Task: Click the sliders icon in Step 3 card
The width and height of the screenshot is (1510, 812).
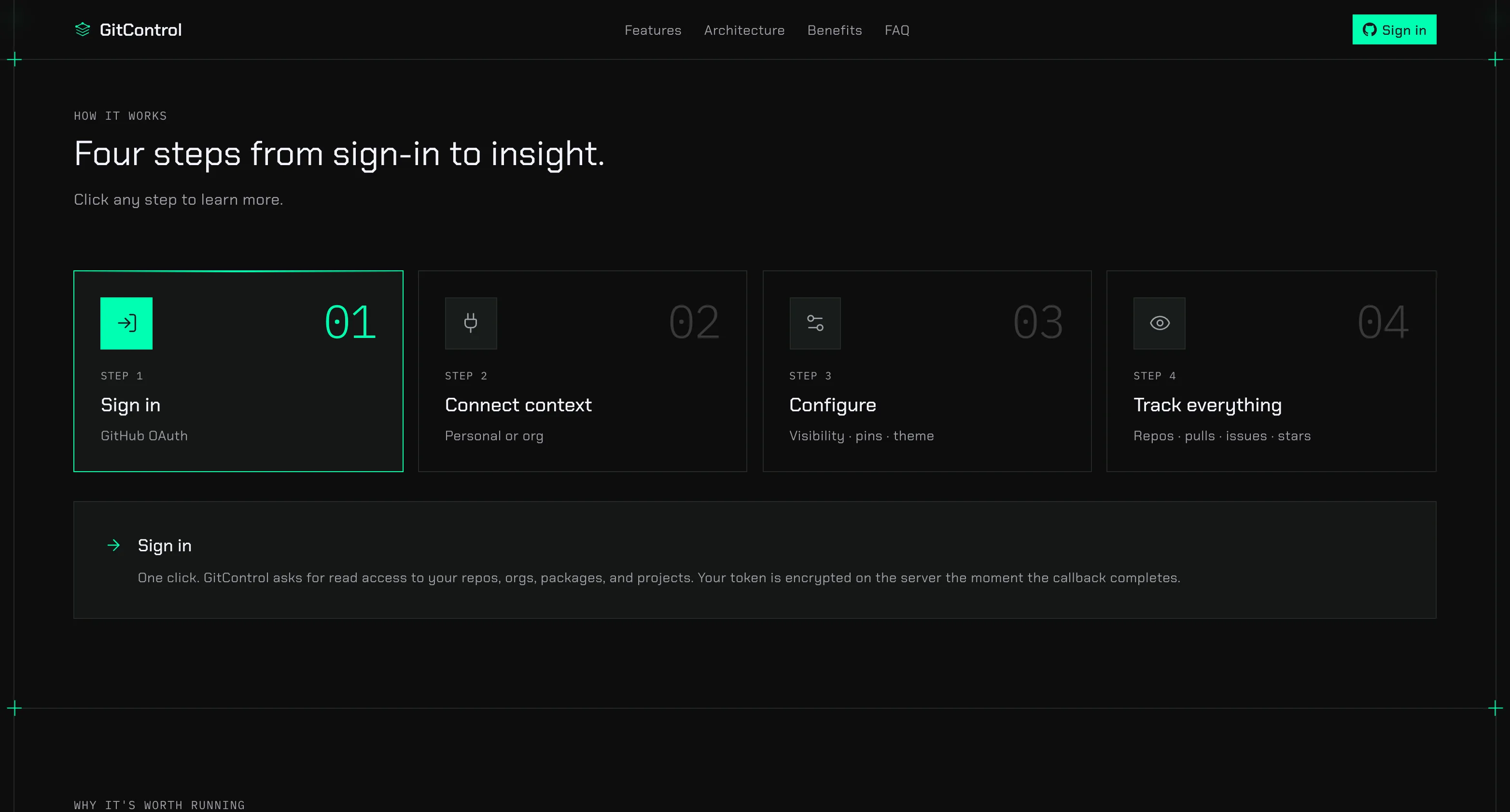Action: 815,323
